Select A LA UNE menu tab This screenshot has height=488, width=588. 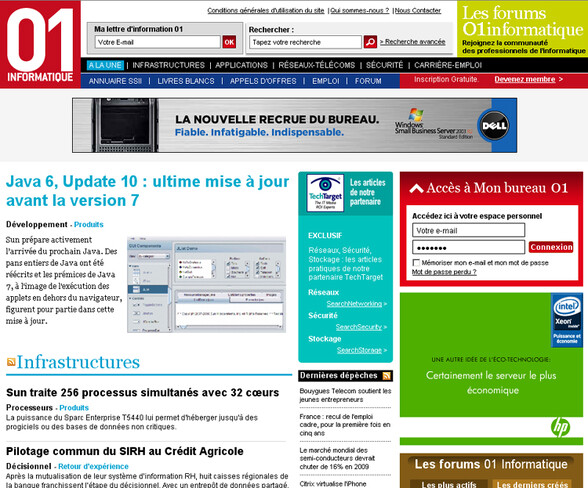tap(105, 65)
